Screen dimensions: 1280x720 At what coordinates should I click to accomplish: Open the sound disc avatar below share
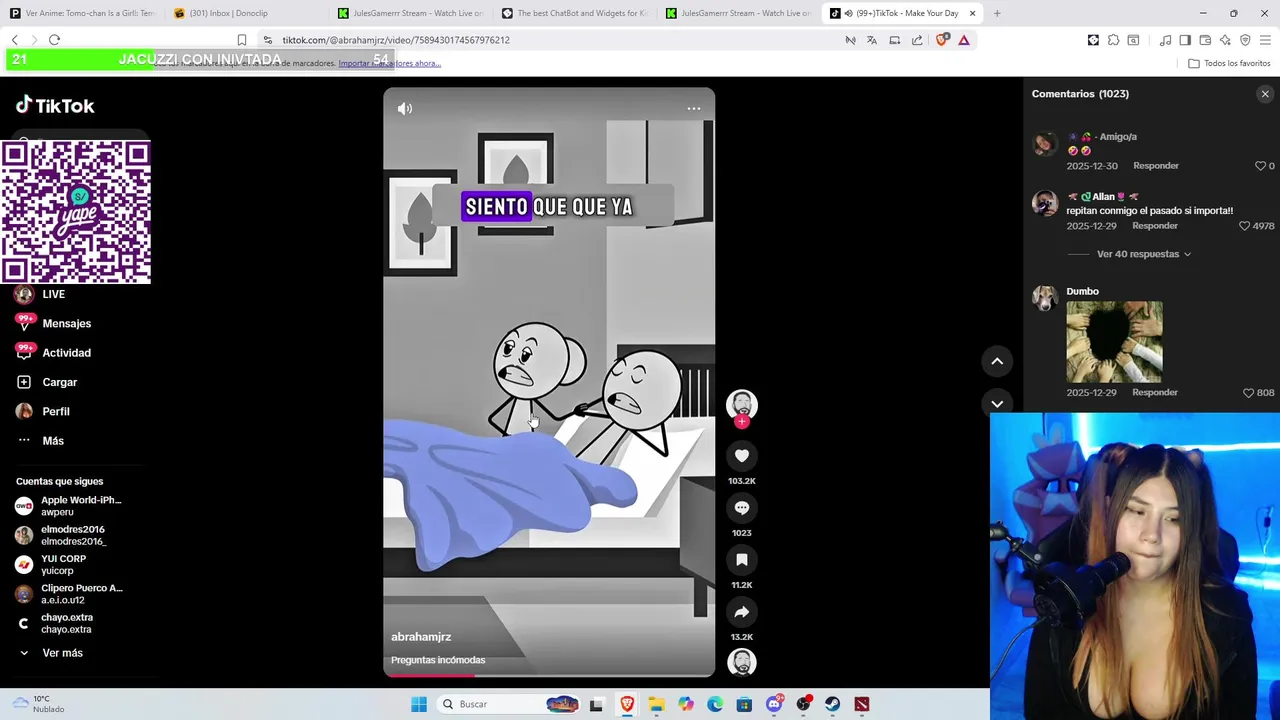tap(742, 662)
